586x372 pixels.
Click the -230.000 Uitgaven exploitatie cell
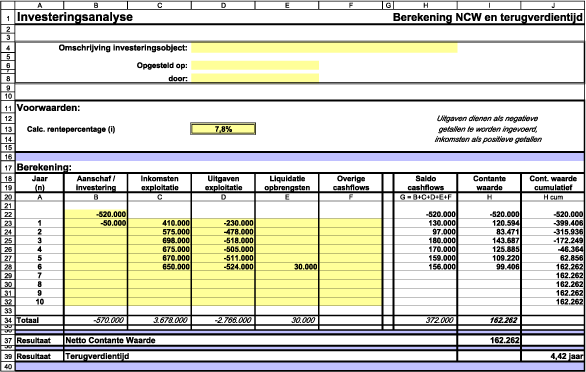[223, 223]
